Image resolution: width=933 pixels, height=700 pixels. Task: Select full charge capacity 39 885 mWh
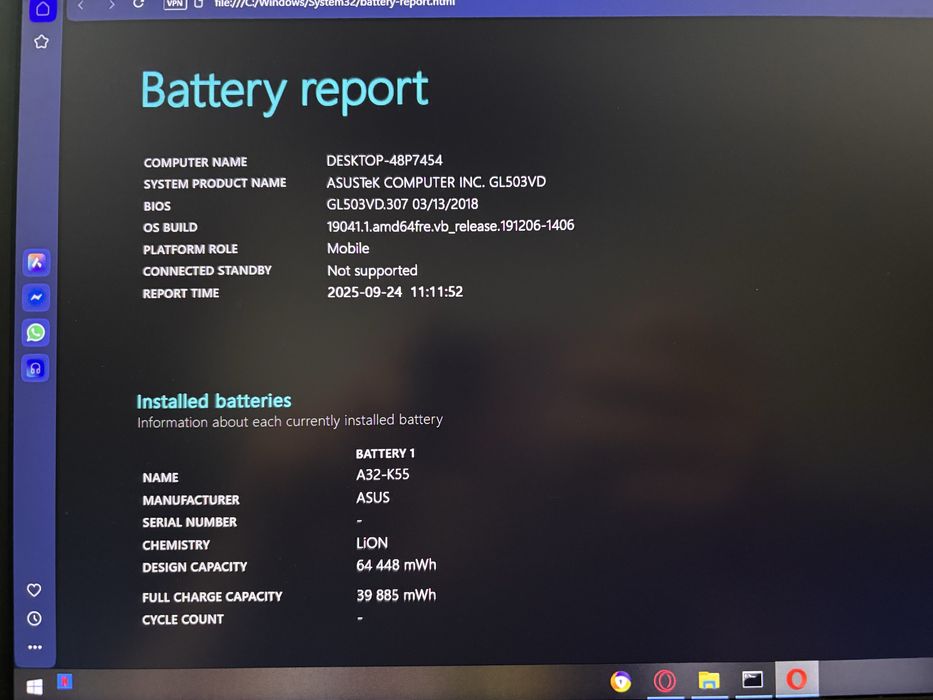[x=396, y=595]
